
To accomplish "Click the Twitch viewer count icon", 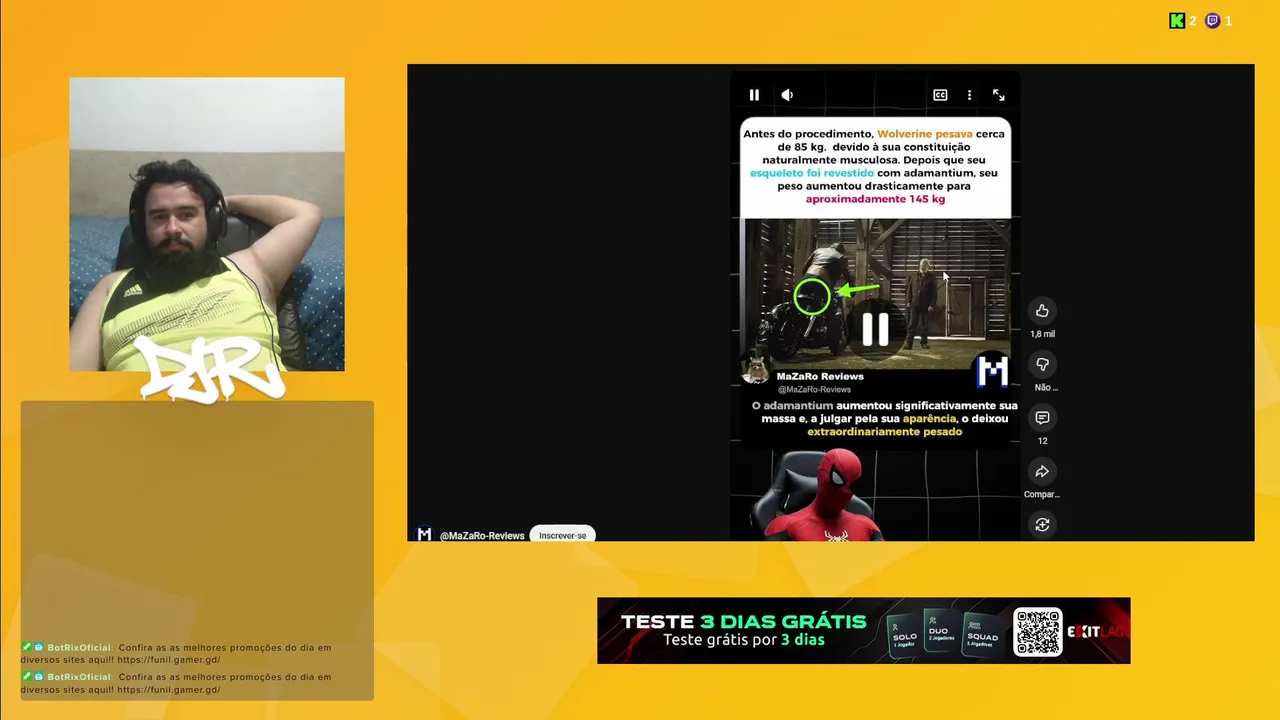I will point(1213,21).
